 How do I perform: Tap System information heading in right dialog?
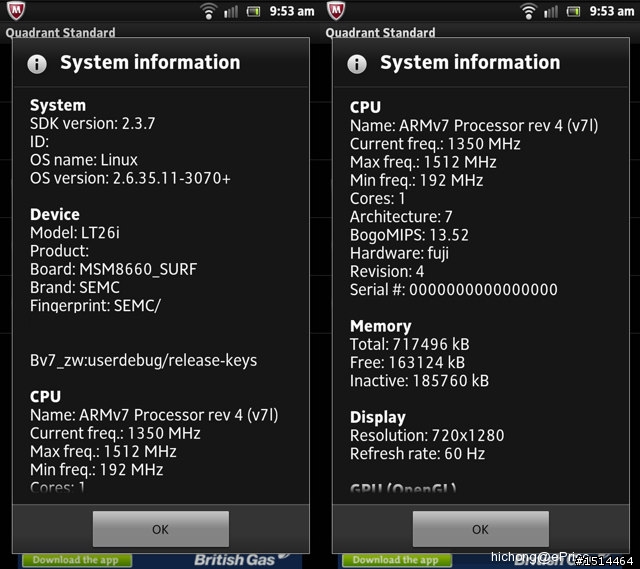(470, 62)
